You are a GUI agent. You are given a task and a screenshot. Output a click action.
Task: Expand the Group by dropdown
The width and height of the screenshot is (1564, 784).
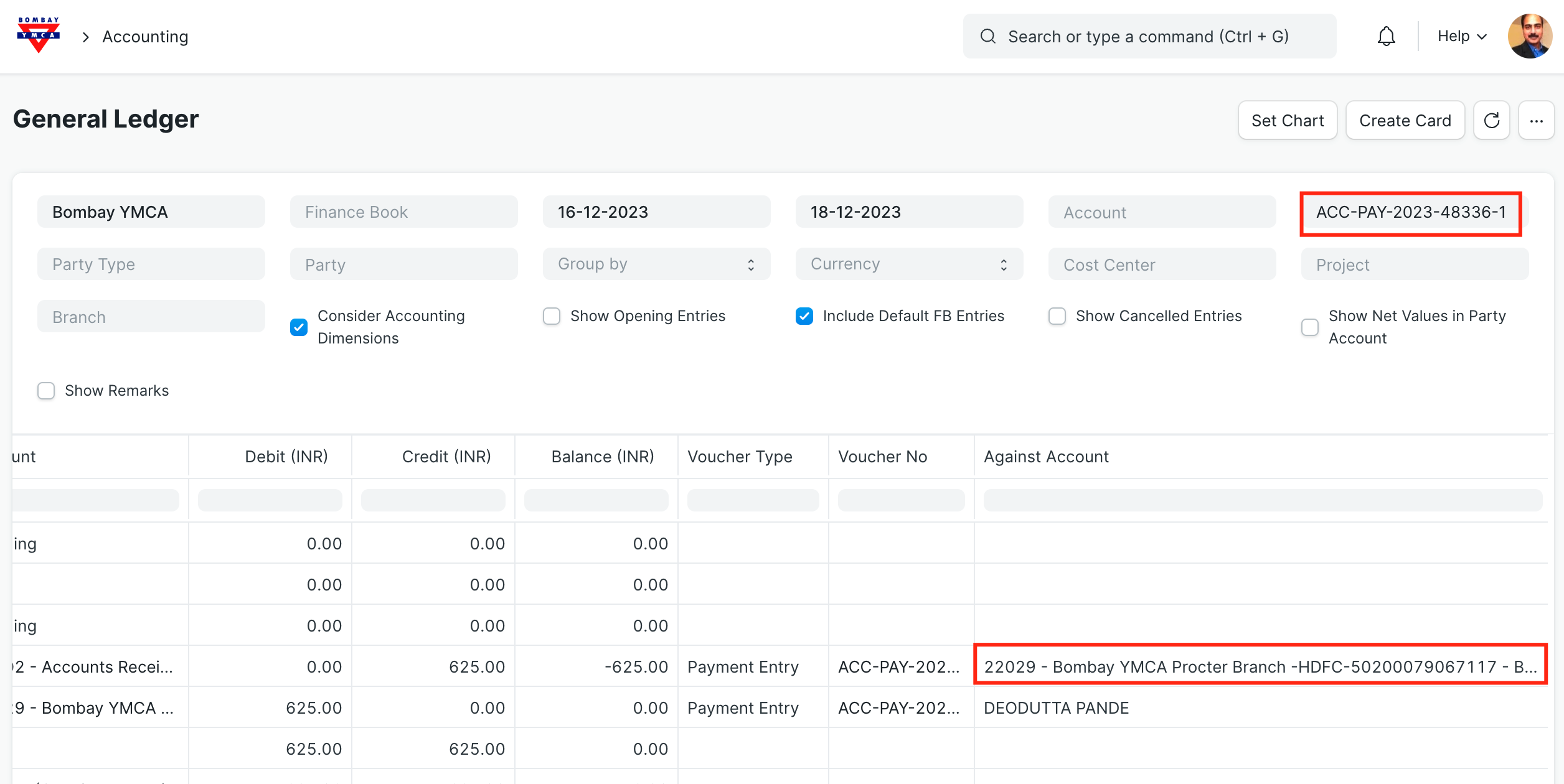coord(656,264)
